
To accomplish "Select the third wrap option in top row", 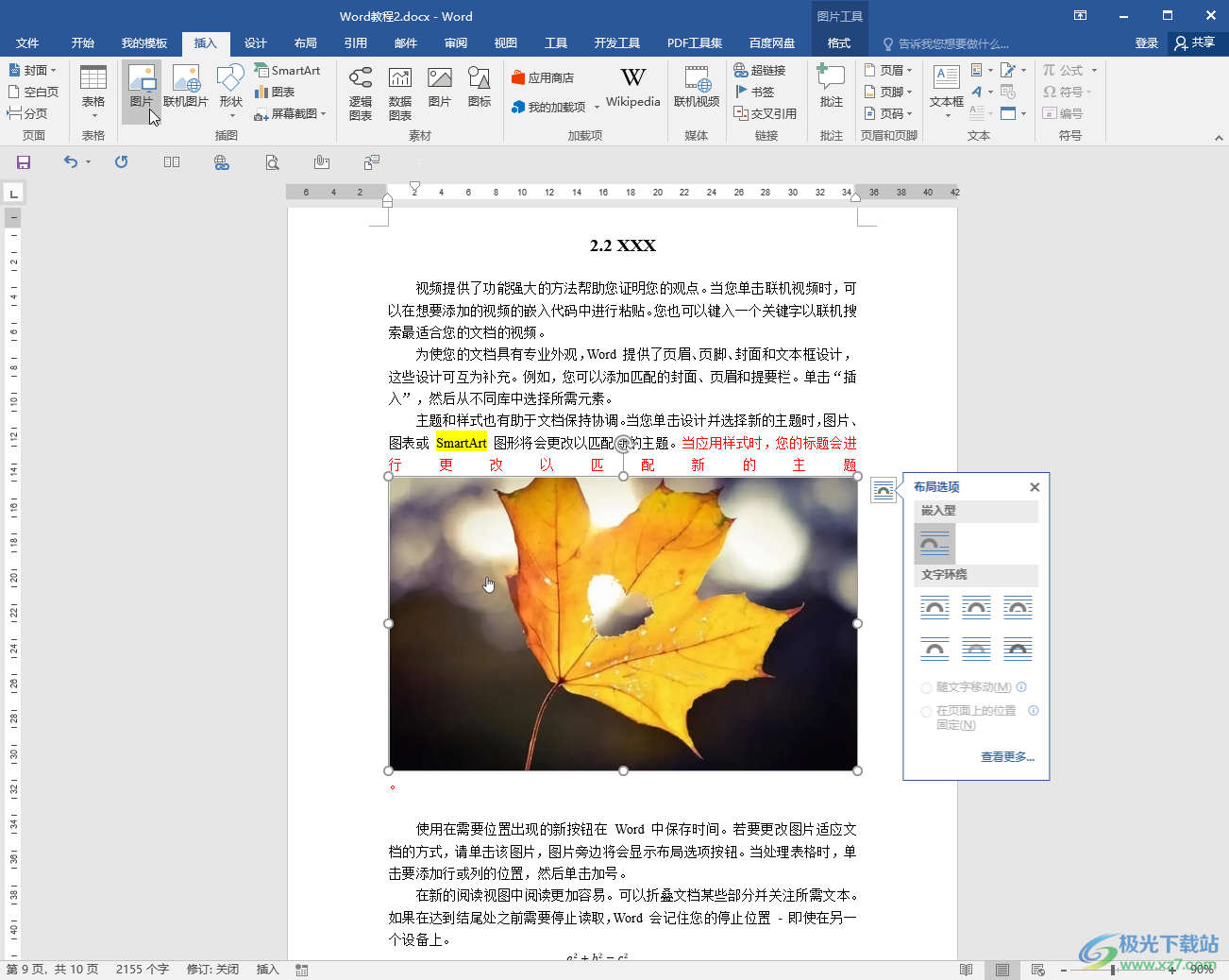I will coord(1018,608).
